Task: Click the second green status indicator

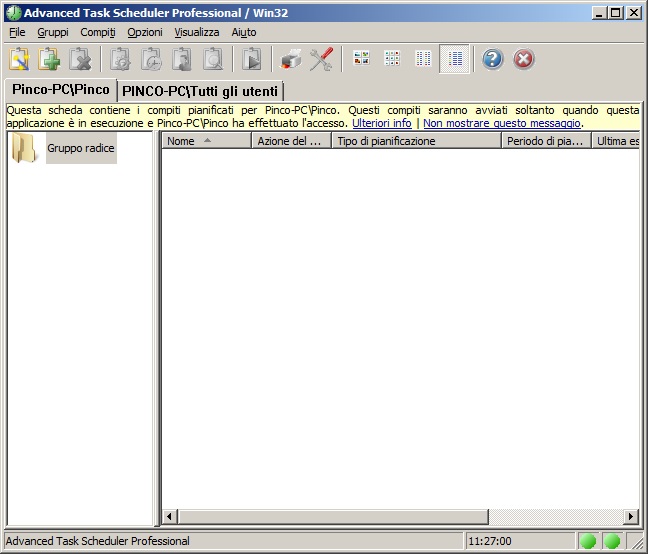Action: click(612, 541)
